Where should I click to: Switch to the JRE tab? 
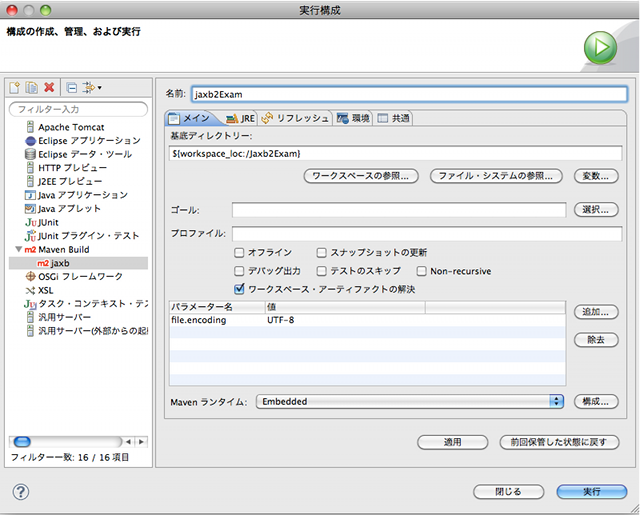tap(240, 118)
